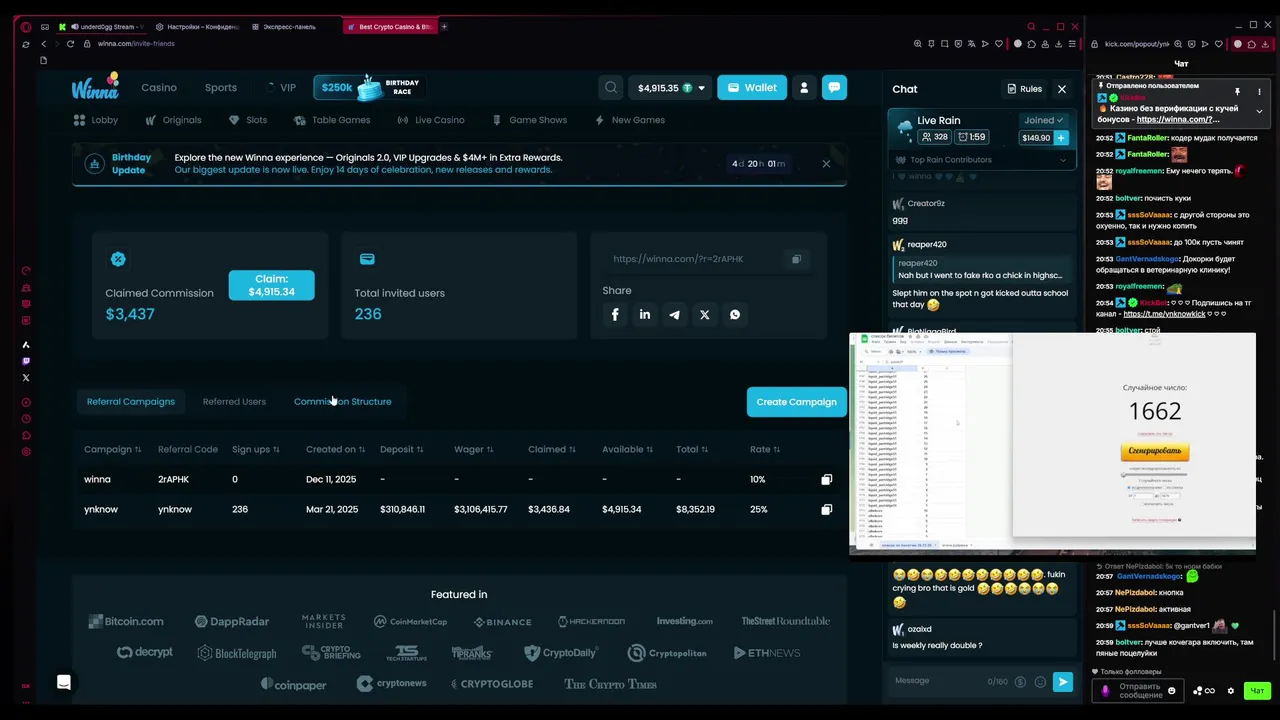This screenshot has height=720, width=1280.
Task: Open a new browser tab with plus
Action: click(444, 27)
